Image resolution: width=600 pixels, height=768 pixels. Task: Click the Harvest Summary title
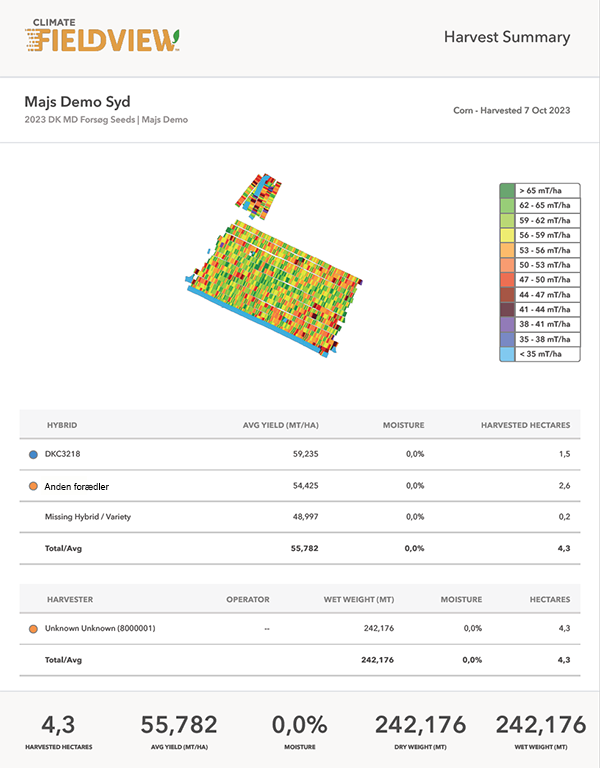(x=507, y=37)
